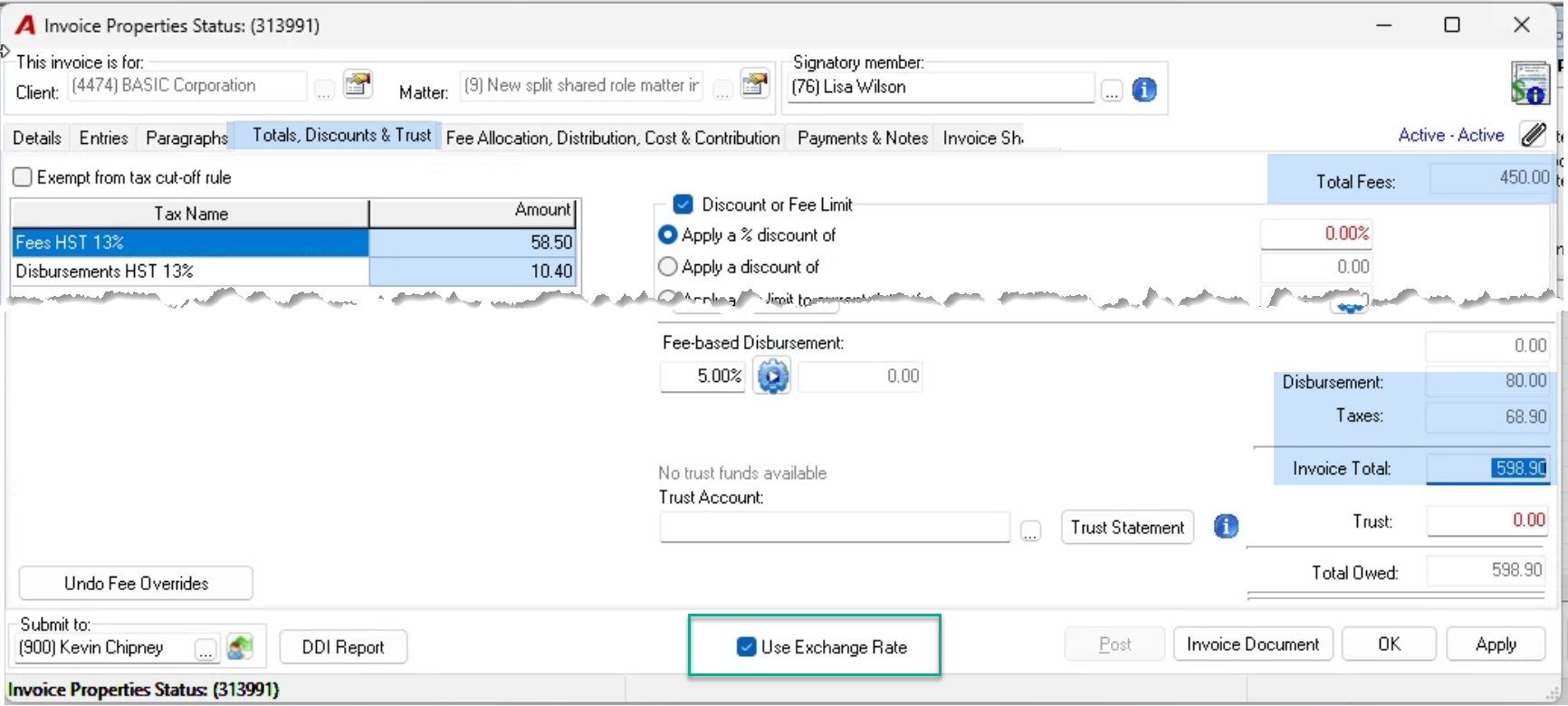This screenshot has height=706, width=1568.
Task: Confirm with the OK button
Action: (x=1389, y=644)
